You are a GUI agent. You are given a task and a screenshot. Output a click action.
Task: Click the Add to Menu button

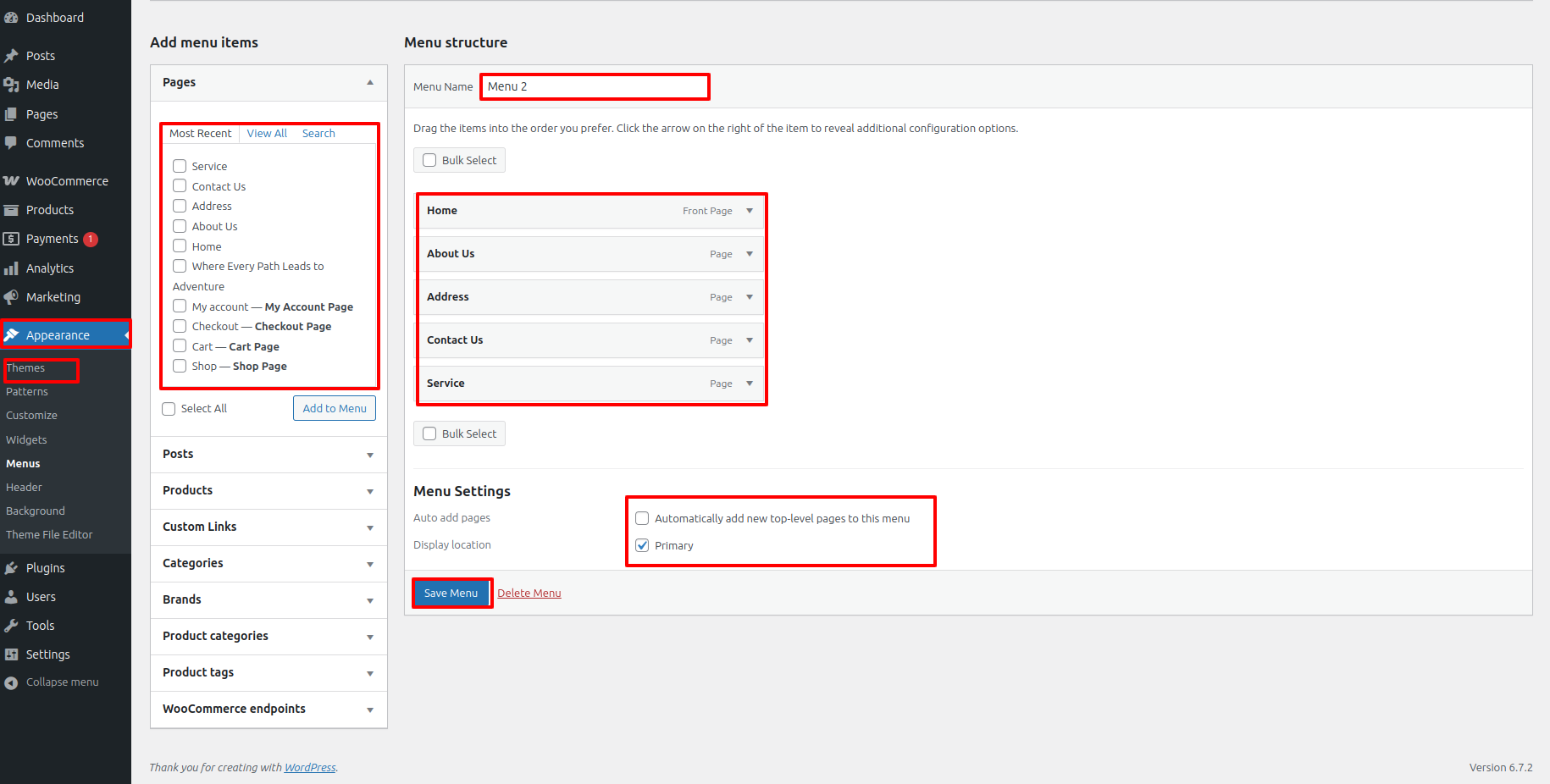point(335,408)
